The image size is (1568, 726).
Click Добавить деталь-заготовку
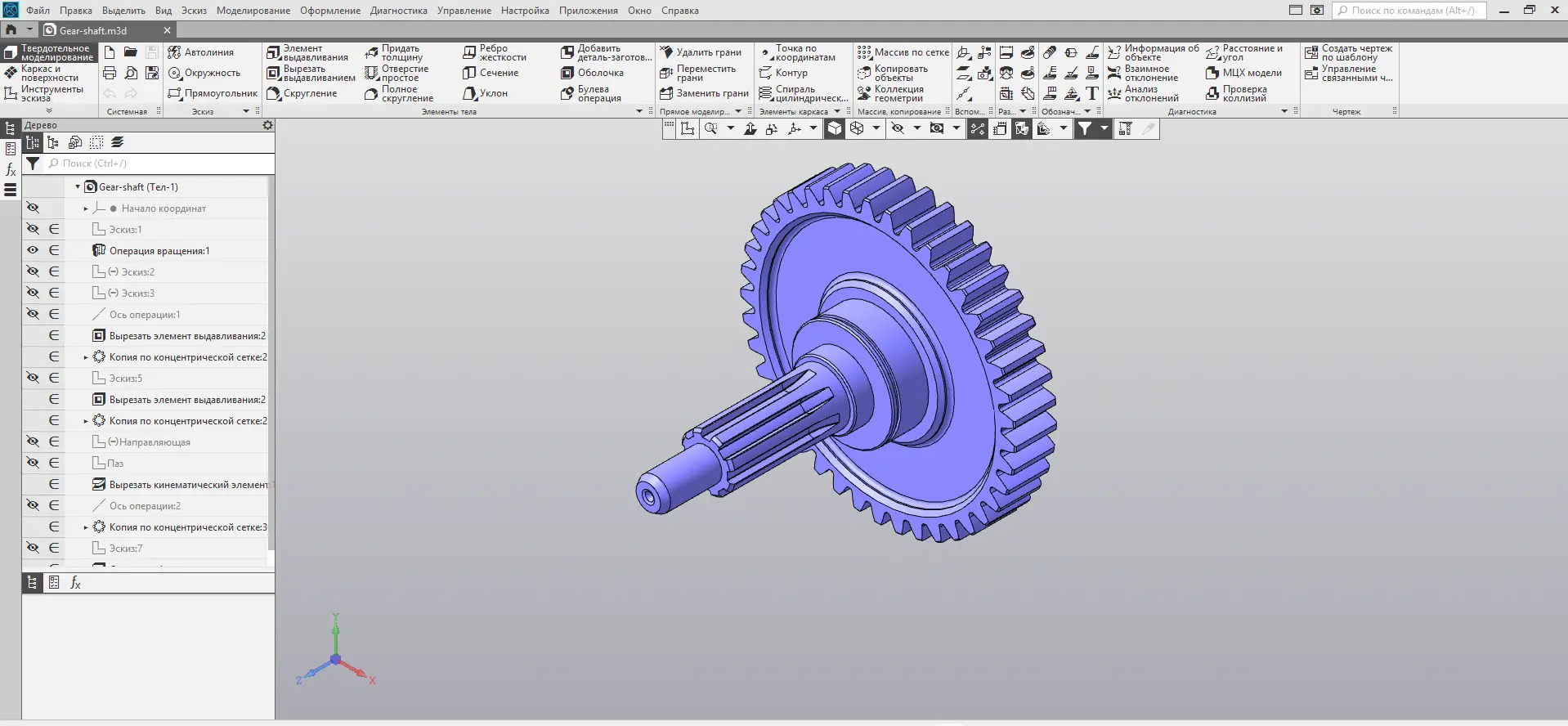pos(607,52)
